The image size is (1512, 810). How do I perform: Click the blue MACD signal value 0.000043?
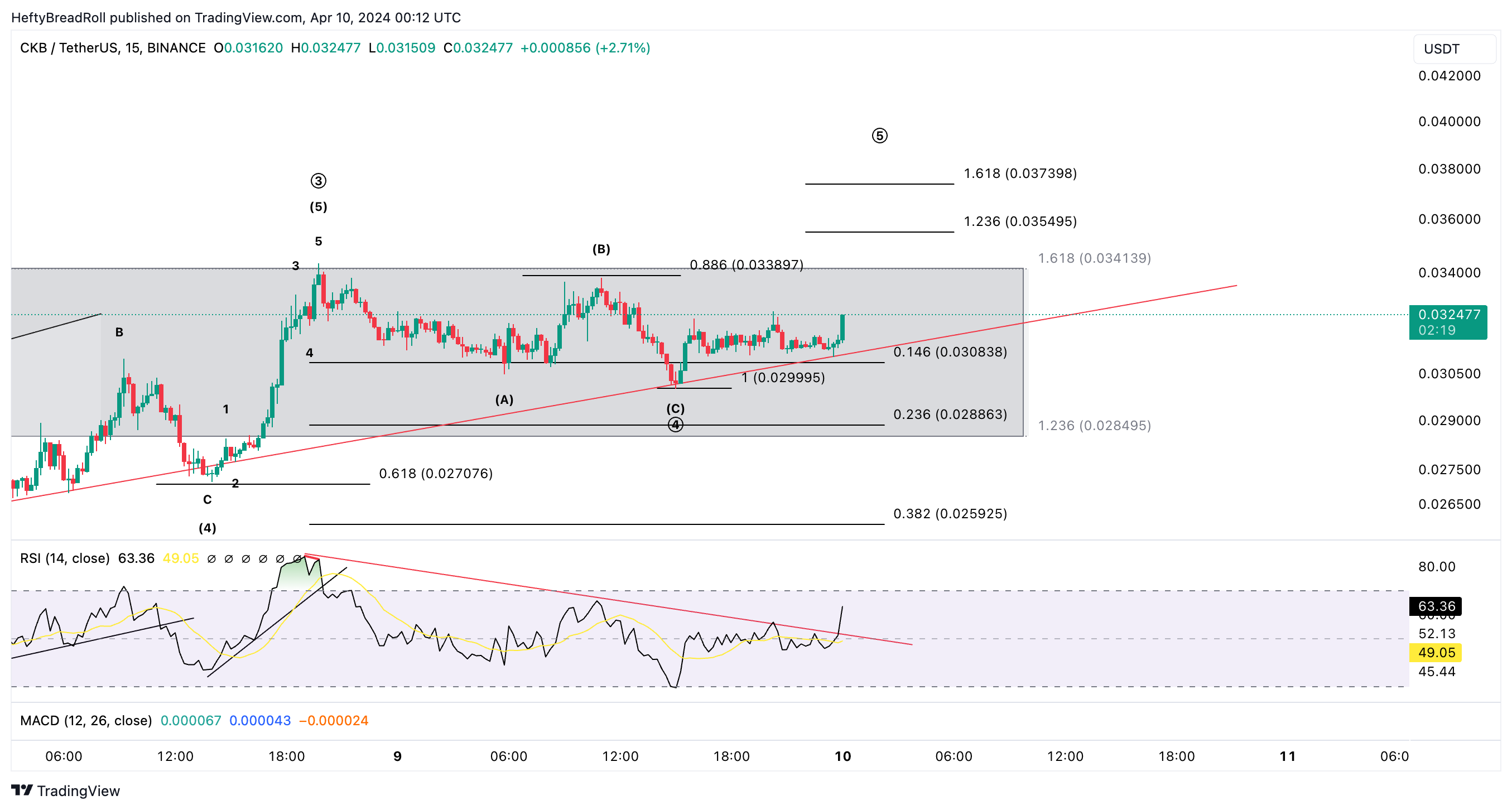pos(260,720)
